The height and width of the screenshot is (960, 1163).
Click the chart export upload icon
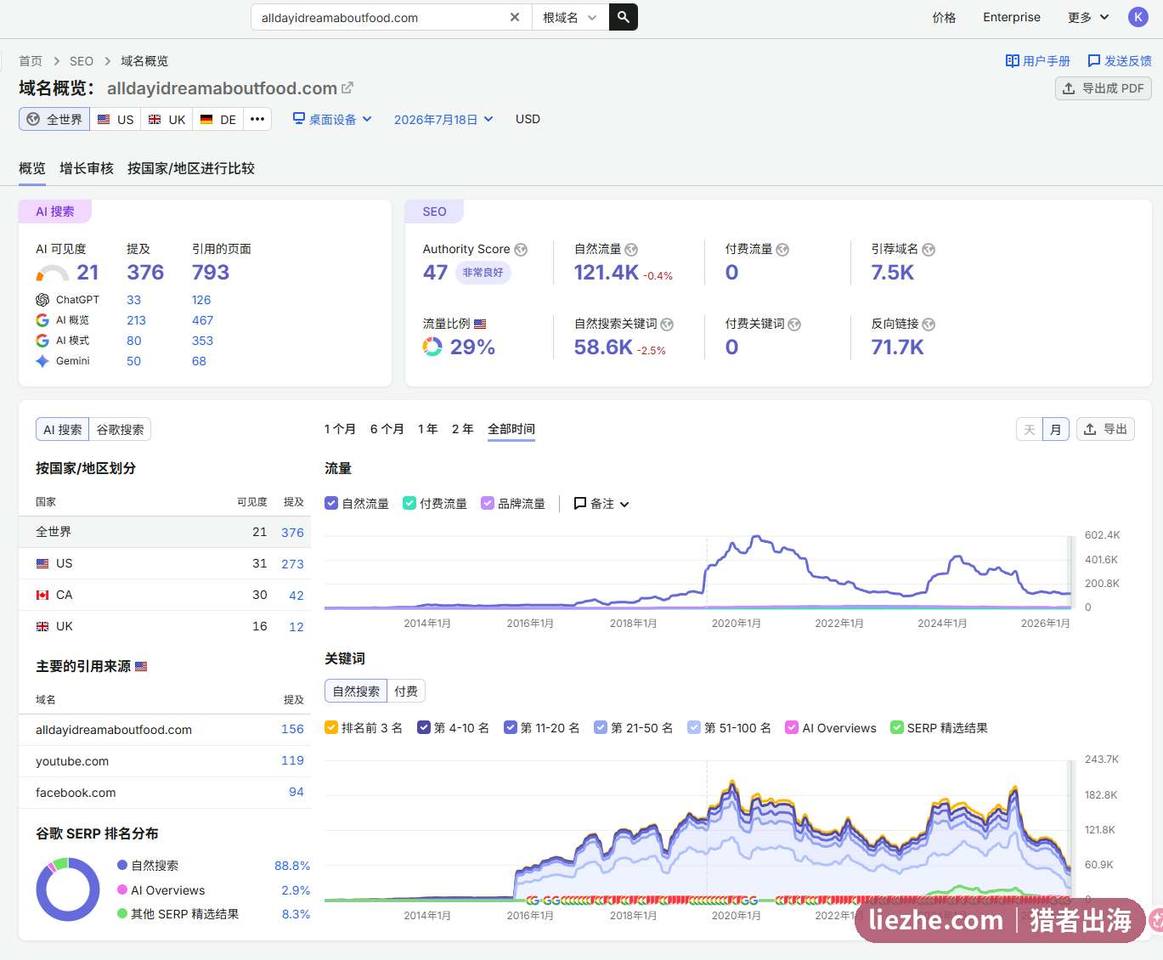[x=1090, y=429]
